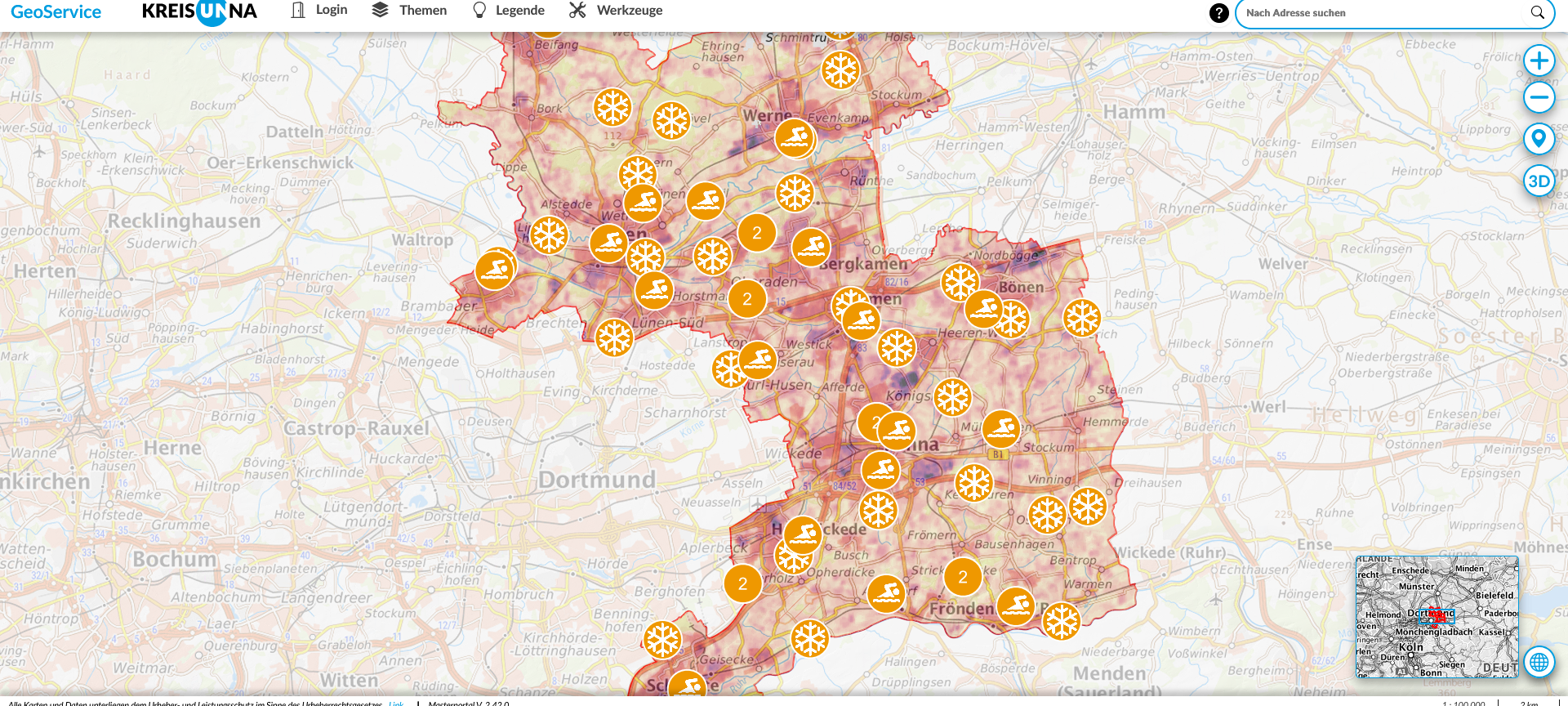Click the swimming pool marker at Werne
1568x706 pixels.
(794, 138)
